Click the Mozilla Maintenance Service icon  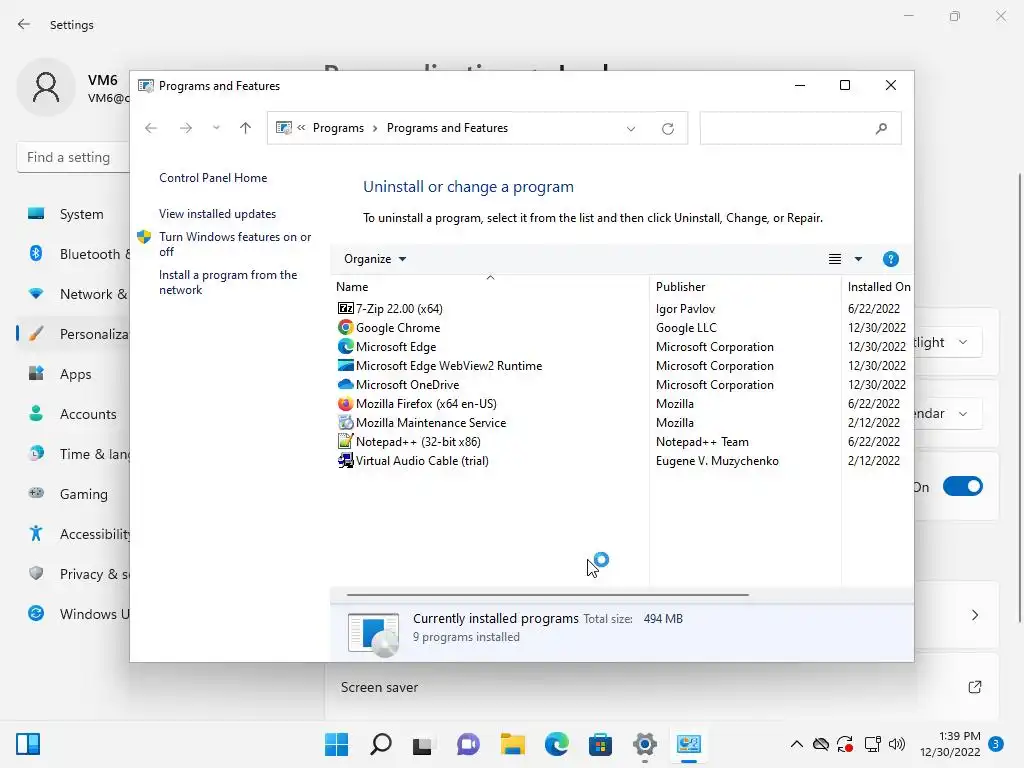pyautogui.click(x=345, y=422)
